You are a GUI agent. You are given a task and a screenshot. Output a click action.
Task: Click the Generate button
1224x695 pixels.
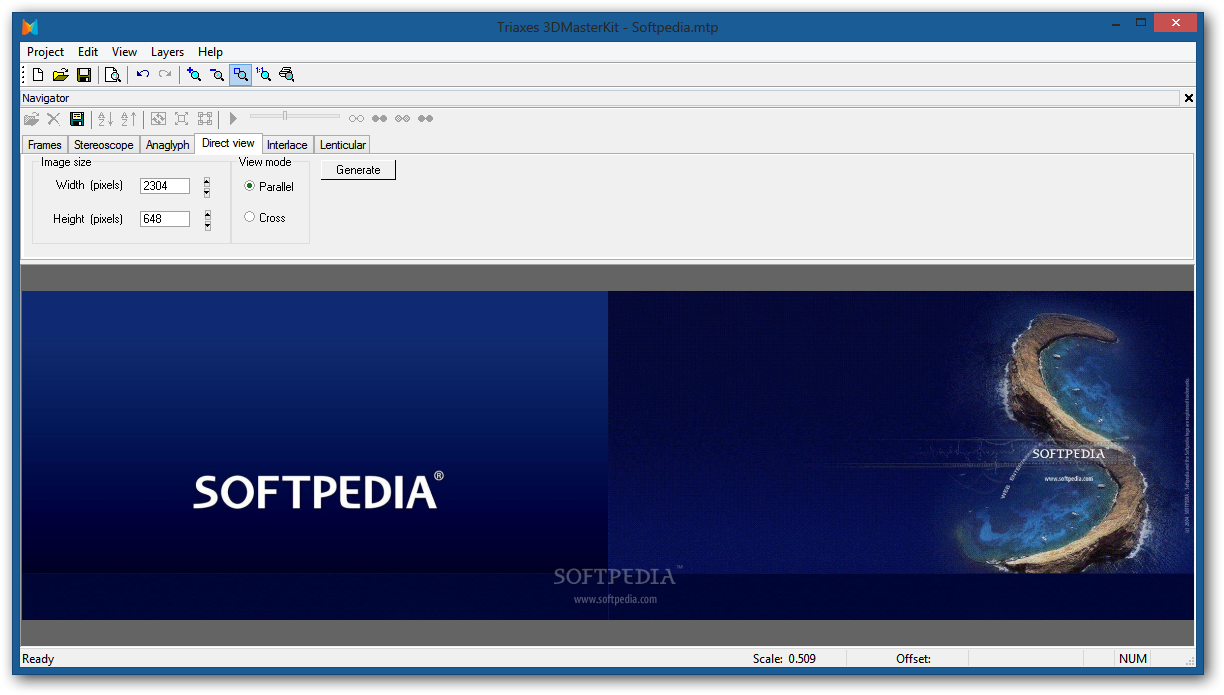358,170
